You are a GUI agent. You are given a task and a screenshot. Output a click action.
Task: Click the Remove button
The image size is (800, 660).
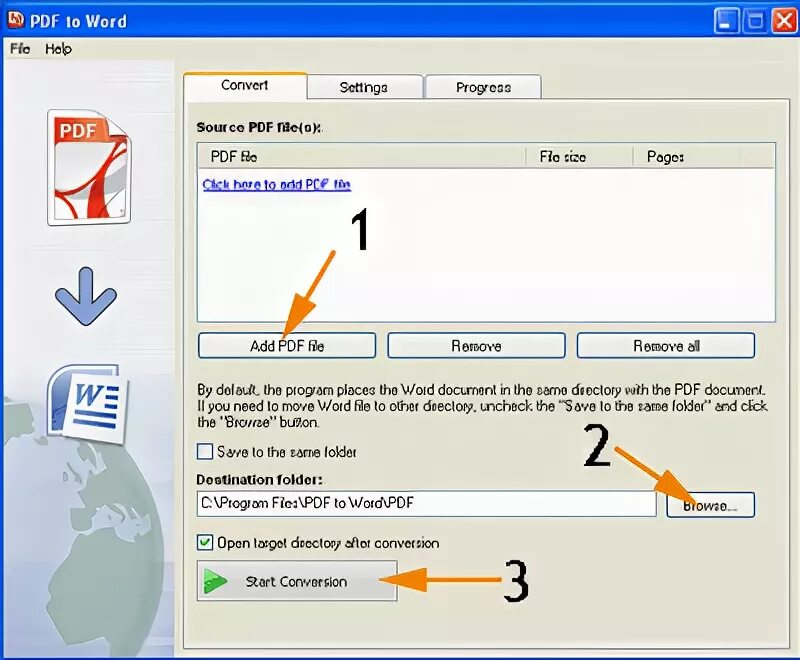476,346
